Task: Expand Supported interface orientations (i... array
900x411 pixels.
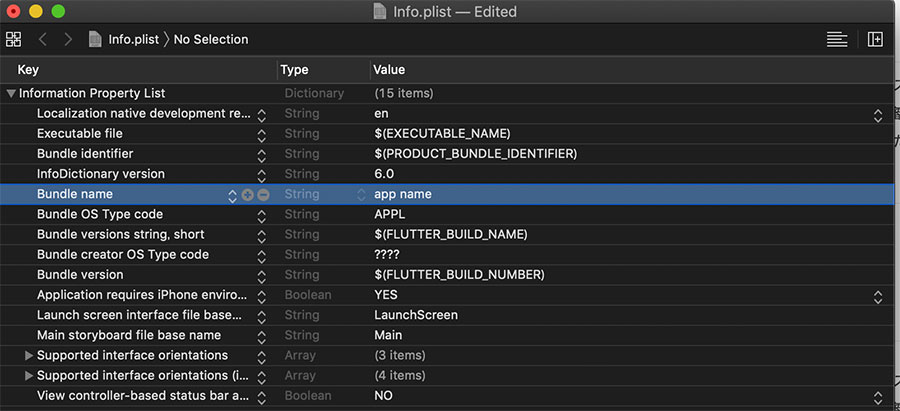Action: pyautogui.click(x=28, y=375)
